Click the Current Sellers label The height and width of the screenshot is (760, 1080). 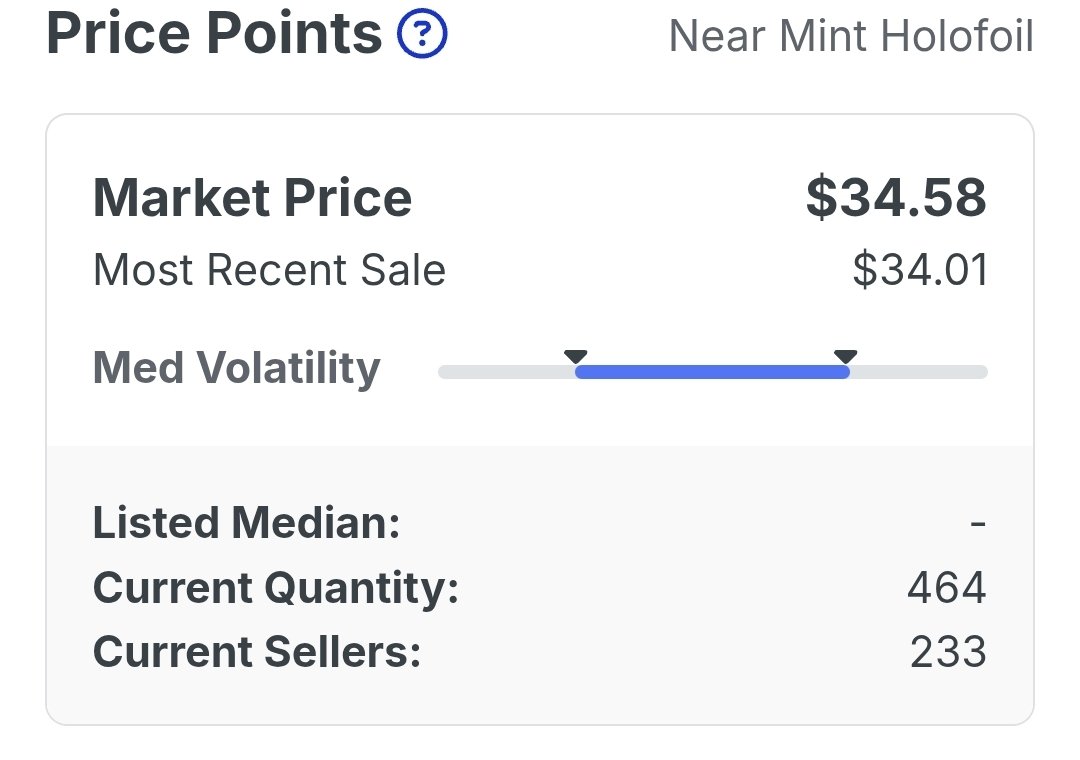(257, 652)
